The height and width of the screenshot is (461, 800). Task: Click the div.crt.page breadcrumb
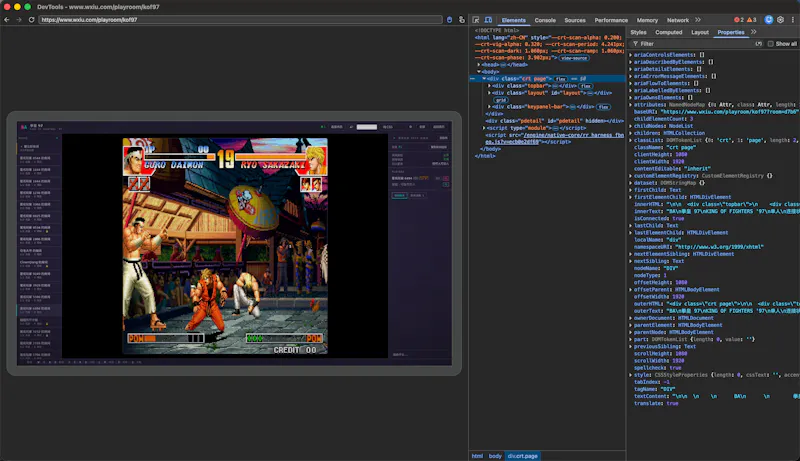(522, 456)
